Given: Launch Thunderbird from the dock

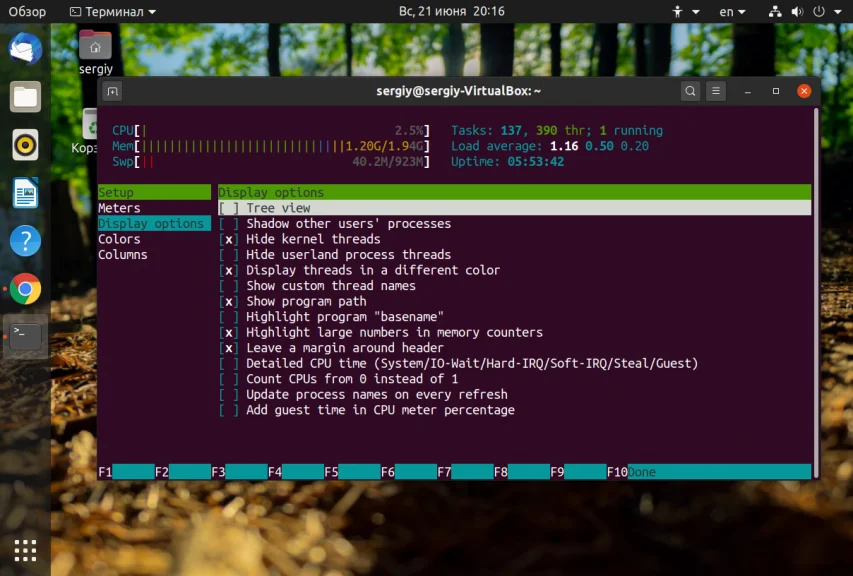Looking at the screenshot, I should [25, 49].
